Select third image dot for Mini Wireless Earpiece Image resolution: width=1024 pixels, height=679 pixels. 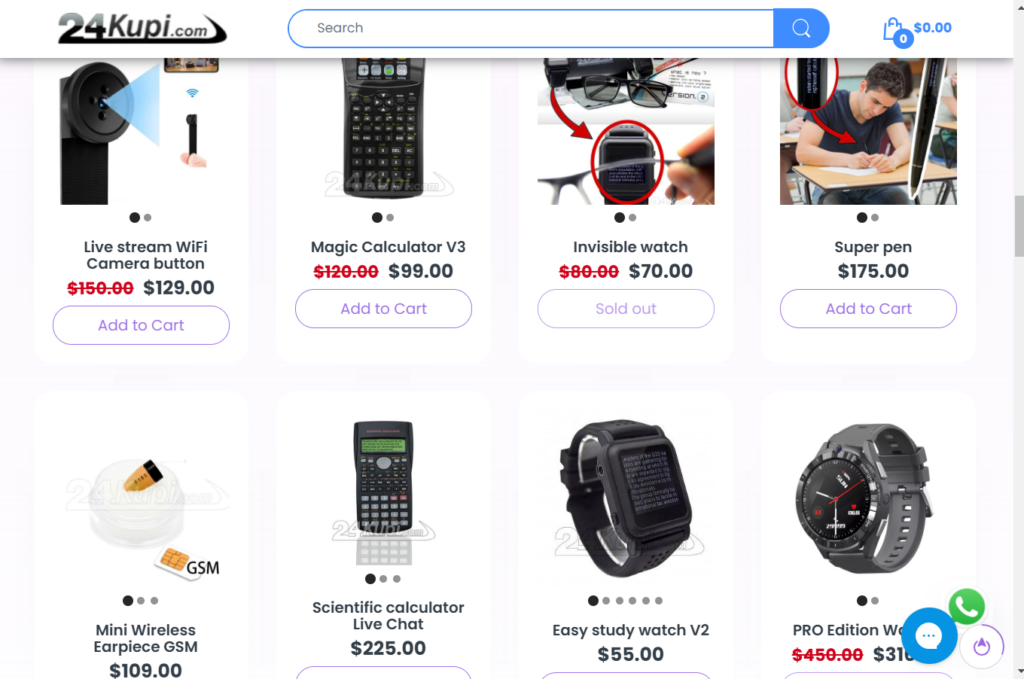coord(154,601)
